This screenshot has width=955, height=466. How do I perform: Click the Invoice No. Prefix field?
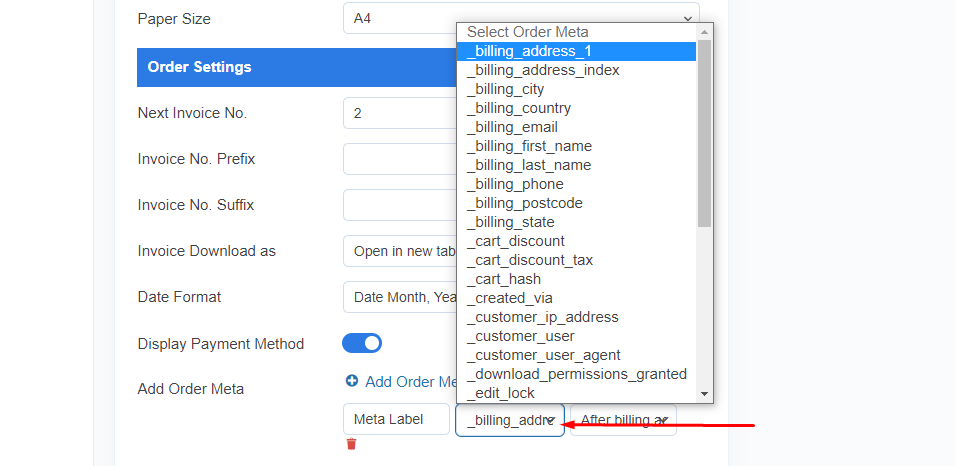pos(400,159)
